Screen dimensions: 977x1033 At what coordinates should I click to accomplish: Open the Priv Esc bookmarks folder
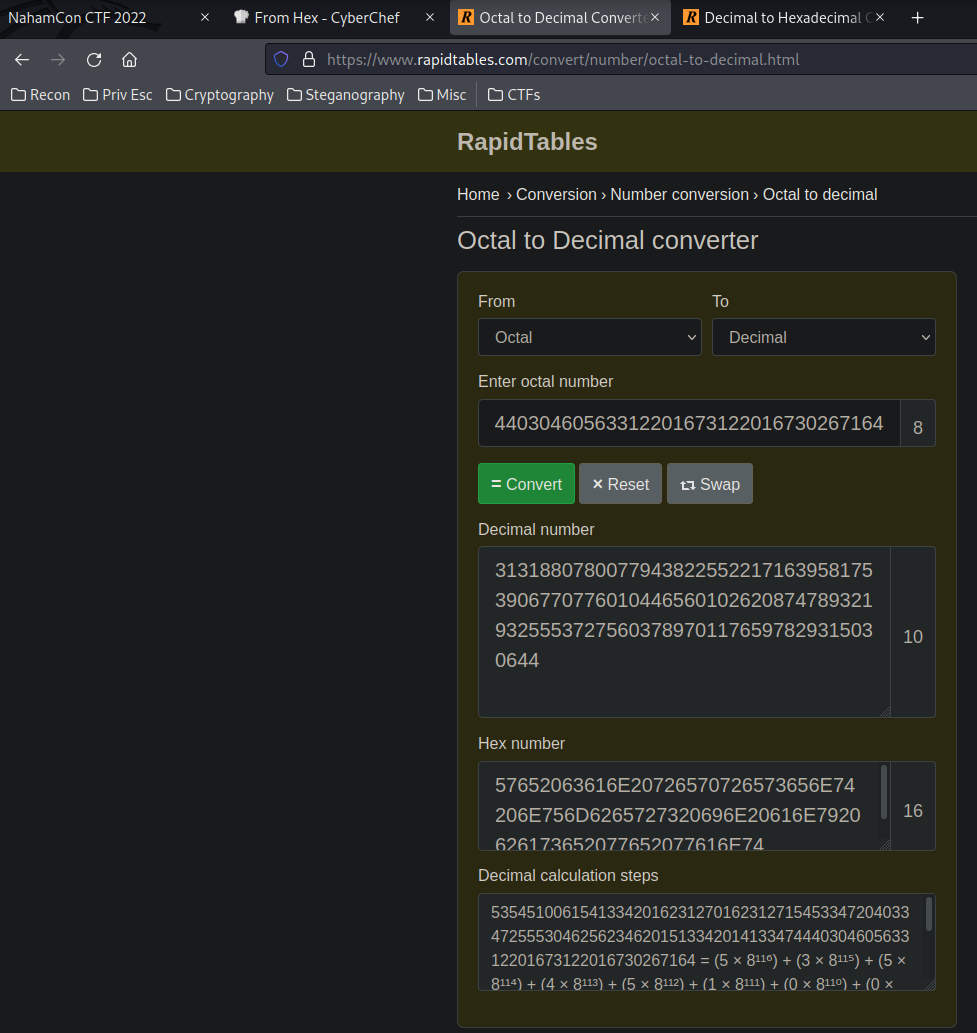118,95
